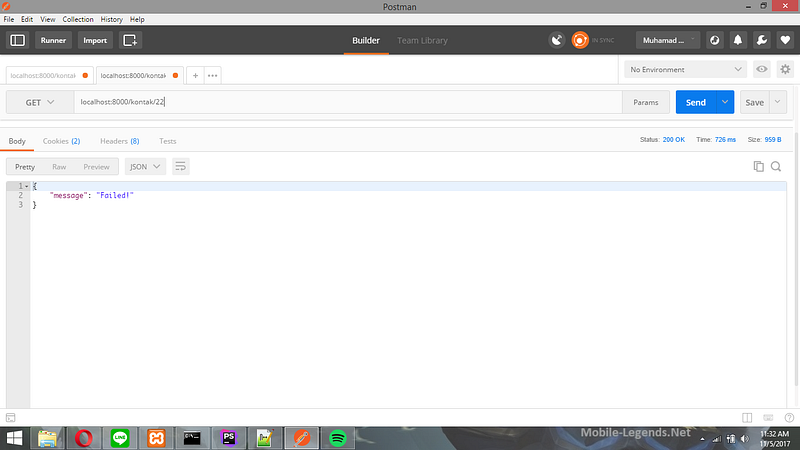
Task: Open LINE app from taskbar
Action: click(120, 438)
